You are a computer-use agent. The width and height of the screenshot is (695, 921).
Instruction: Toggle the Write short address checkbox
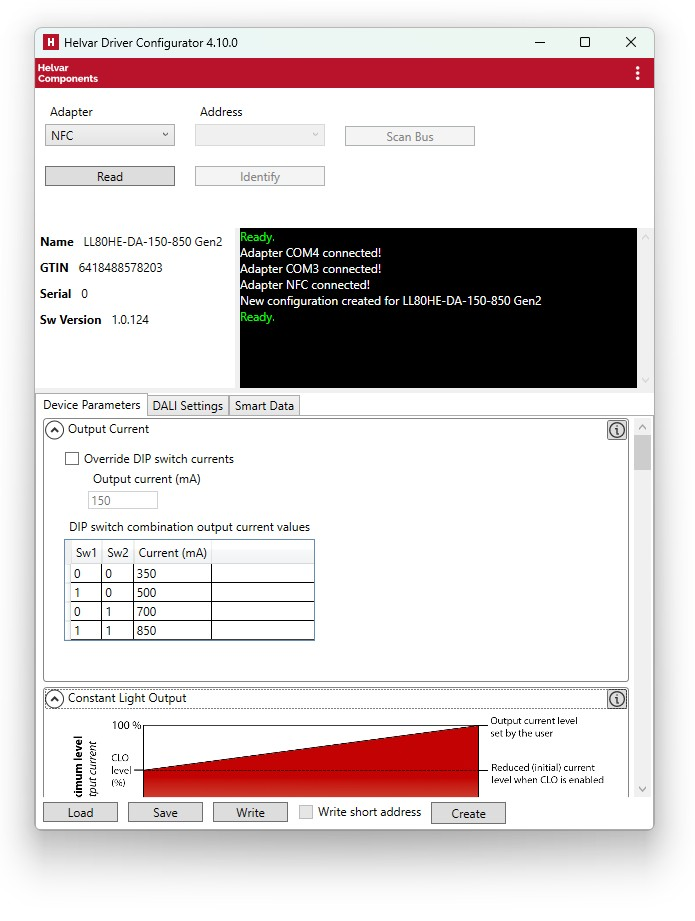pyautogui.click(x=307, y=812)
